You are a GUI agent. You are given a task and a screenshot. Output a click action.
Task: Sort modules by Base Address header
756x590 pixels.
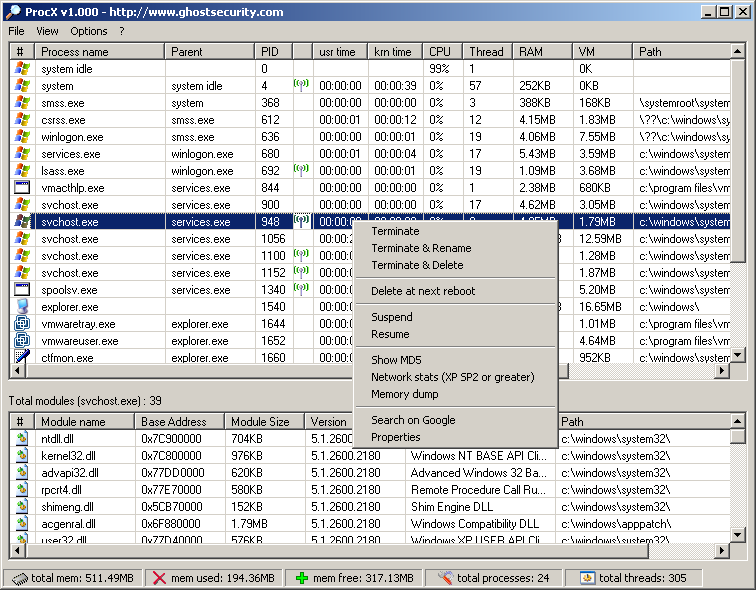point(167,422)
